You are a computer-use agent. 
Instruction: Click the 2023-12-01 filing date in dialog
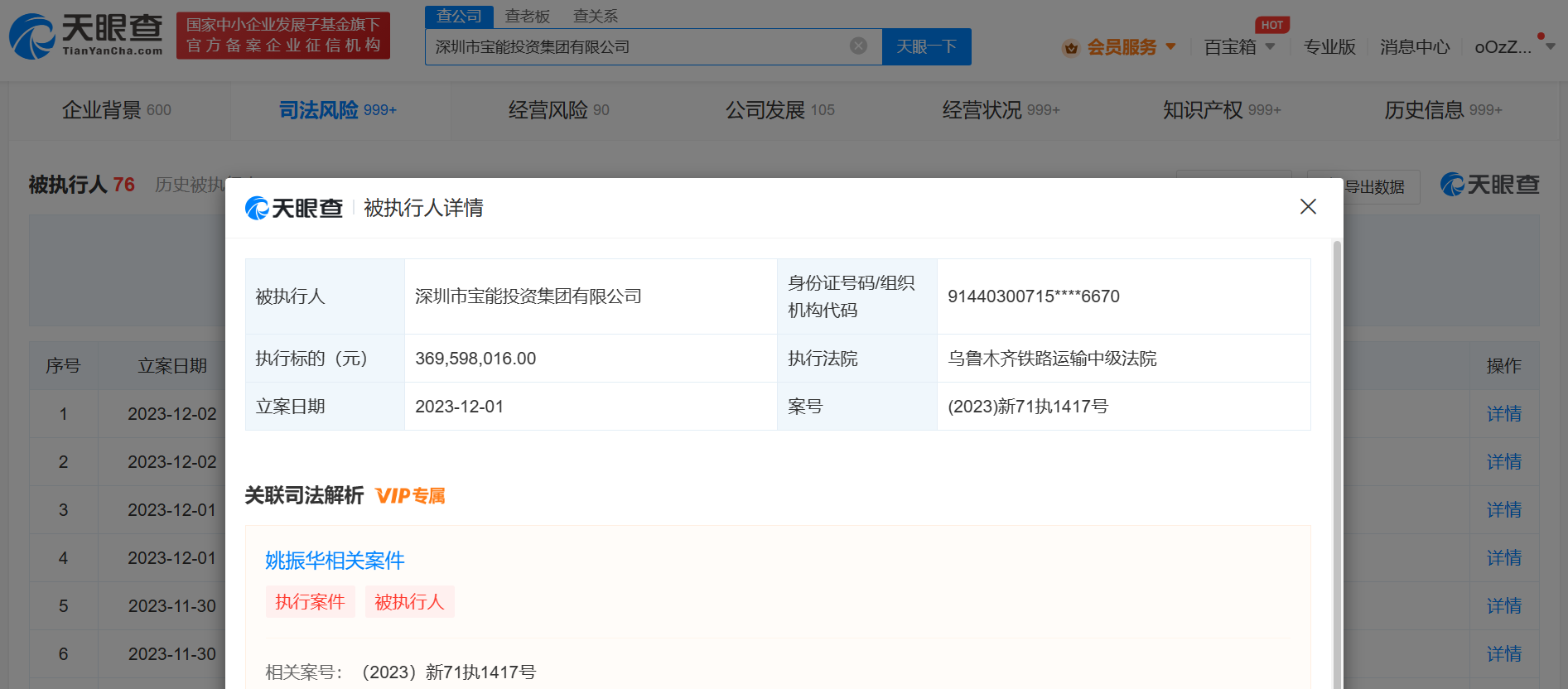tap(591, 407)
